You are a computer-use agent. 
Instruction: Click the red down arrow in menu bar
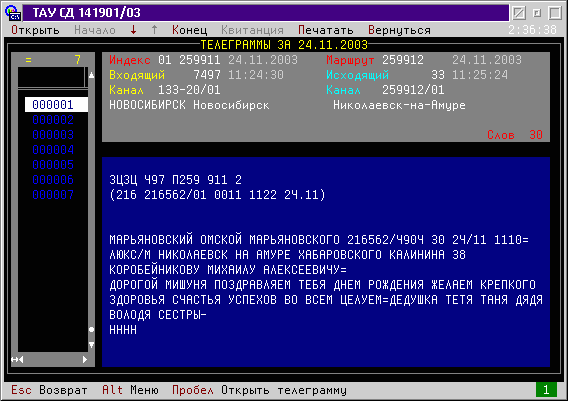[134, 30]
